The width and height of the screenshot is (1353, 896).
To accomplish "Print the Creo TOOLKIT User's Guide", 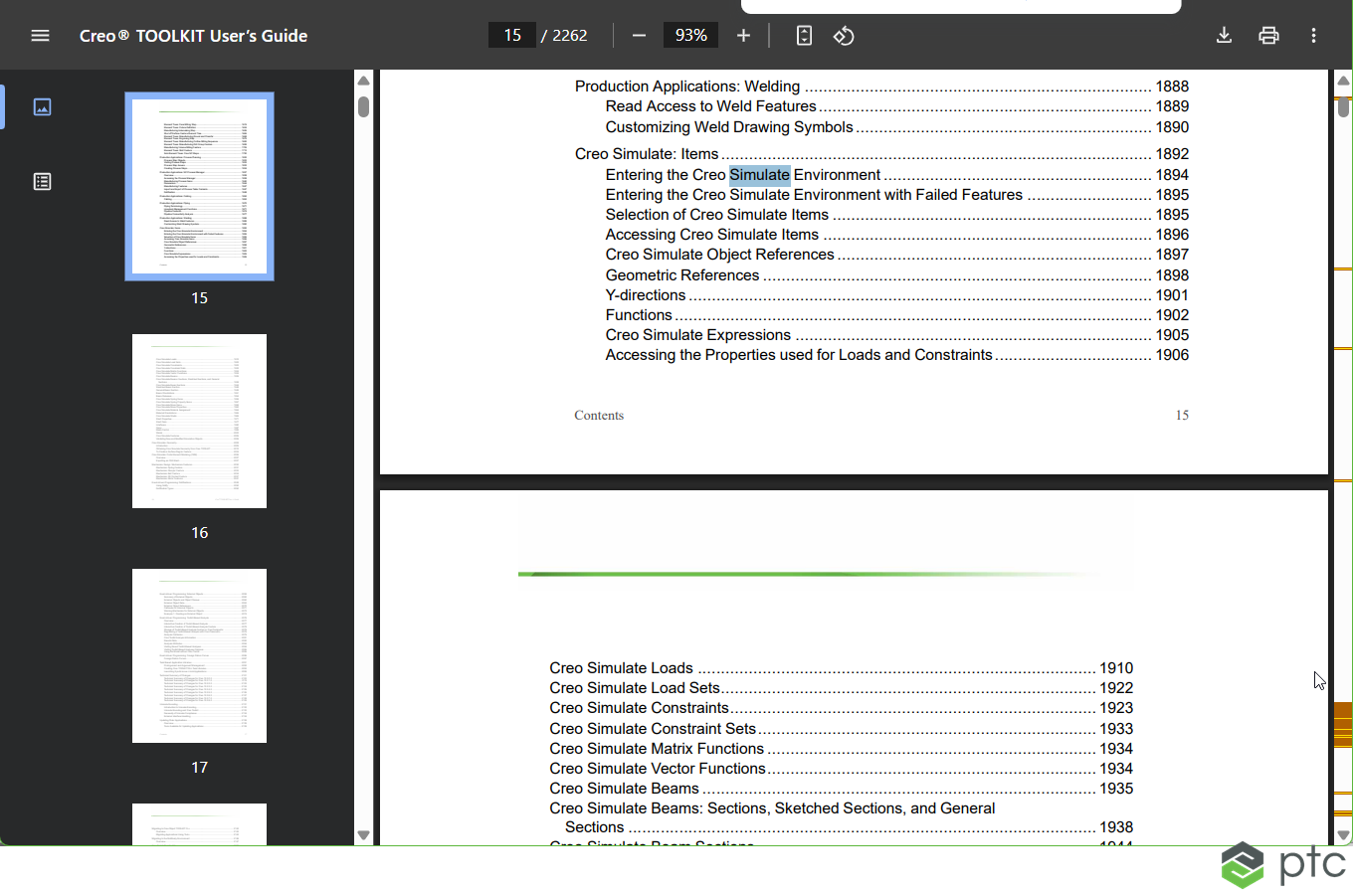I will coord(1268,35).
